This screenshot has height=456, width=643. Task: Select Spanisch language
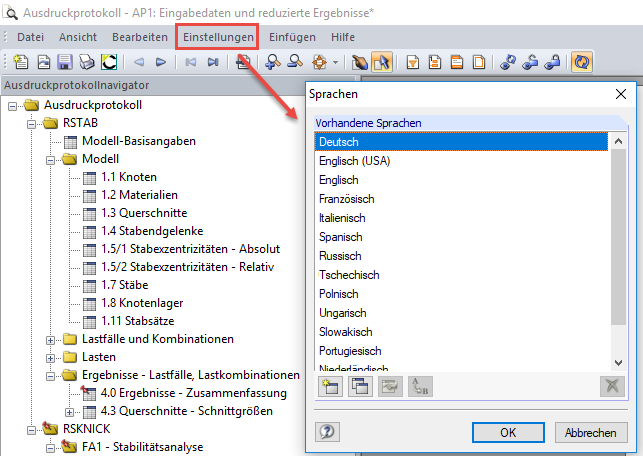coord(461,237)
